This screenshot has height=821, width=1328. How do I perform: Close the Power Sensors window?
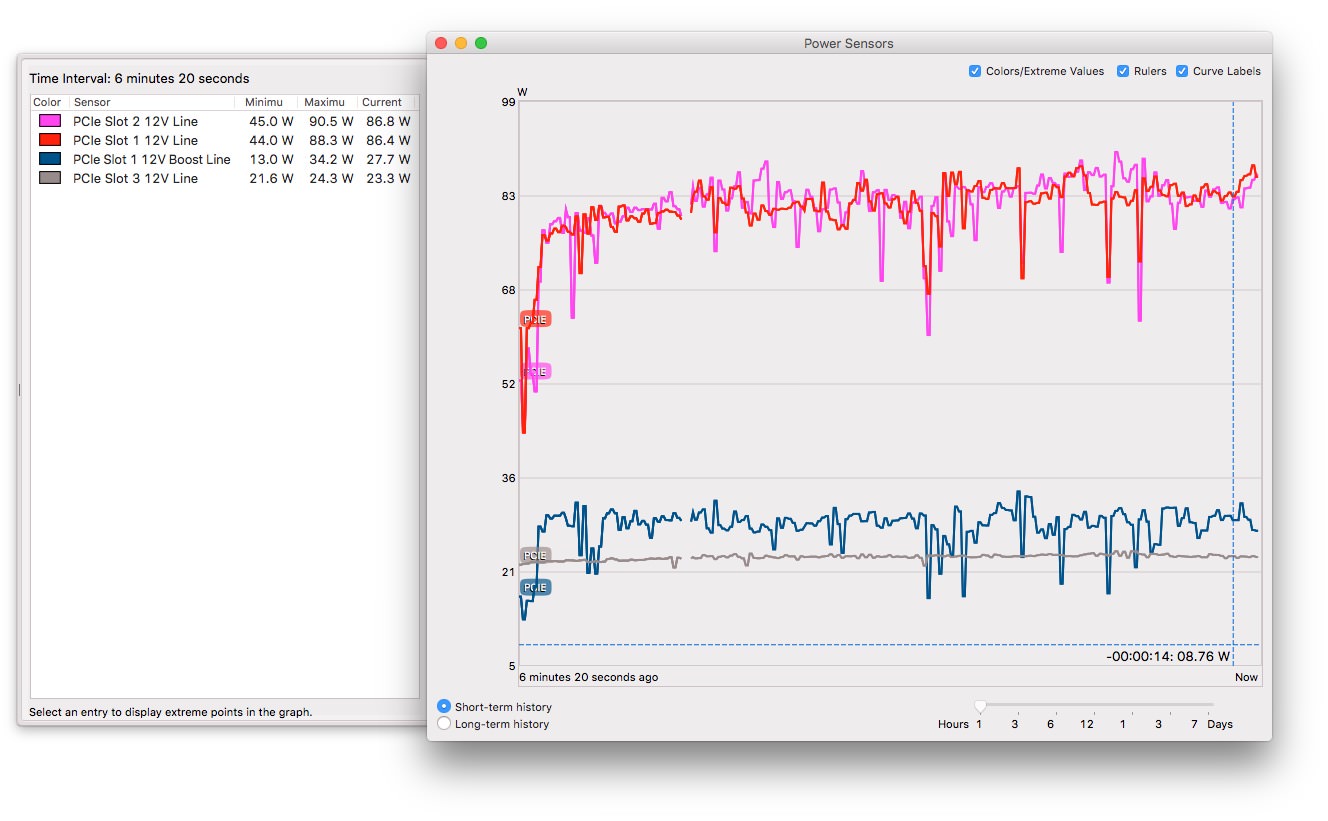click(x=441, y=43)
